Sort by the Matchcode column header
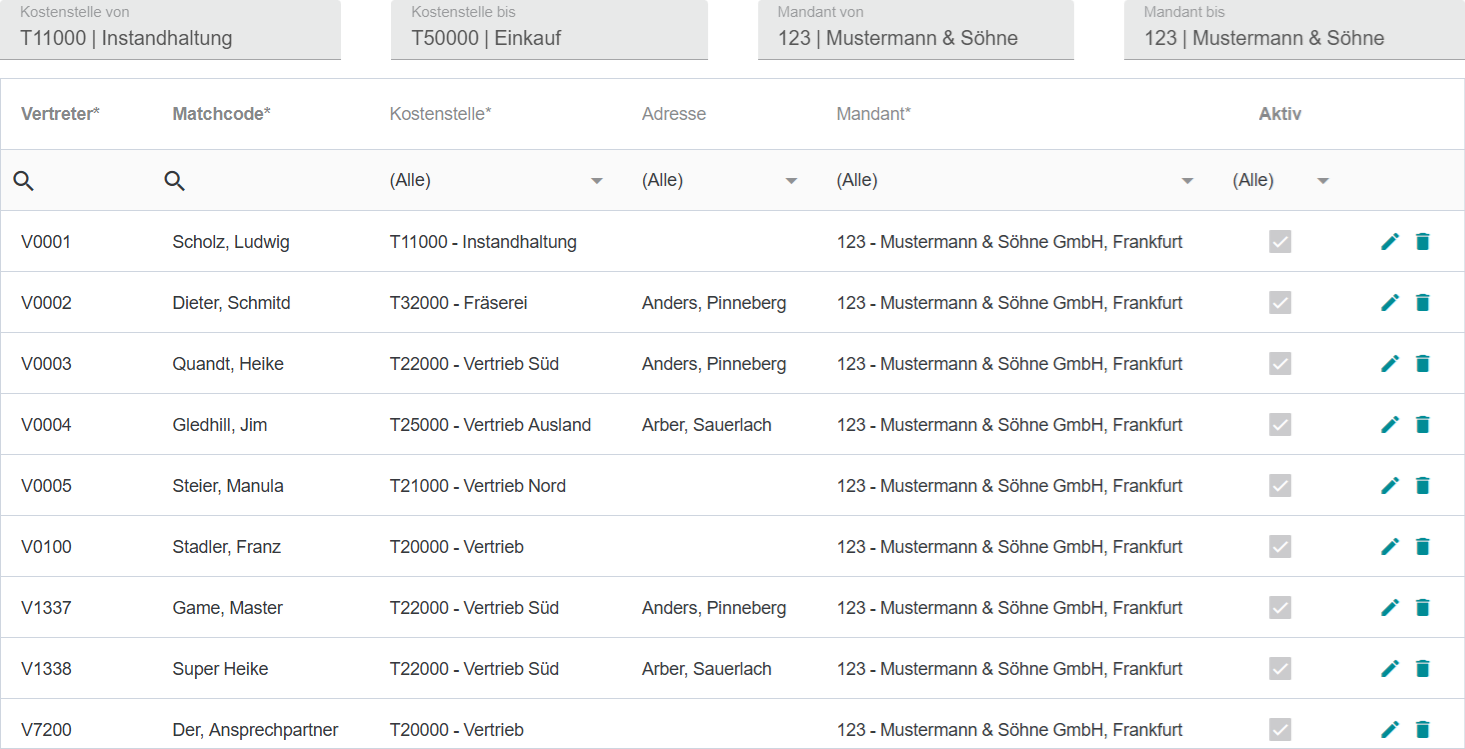The height and width of the screenshot is (749, 1465). pyautogui.click(x=221, y=114)
